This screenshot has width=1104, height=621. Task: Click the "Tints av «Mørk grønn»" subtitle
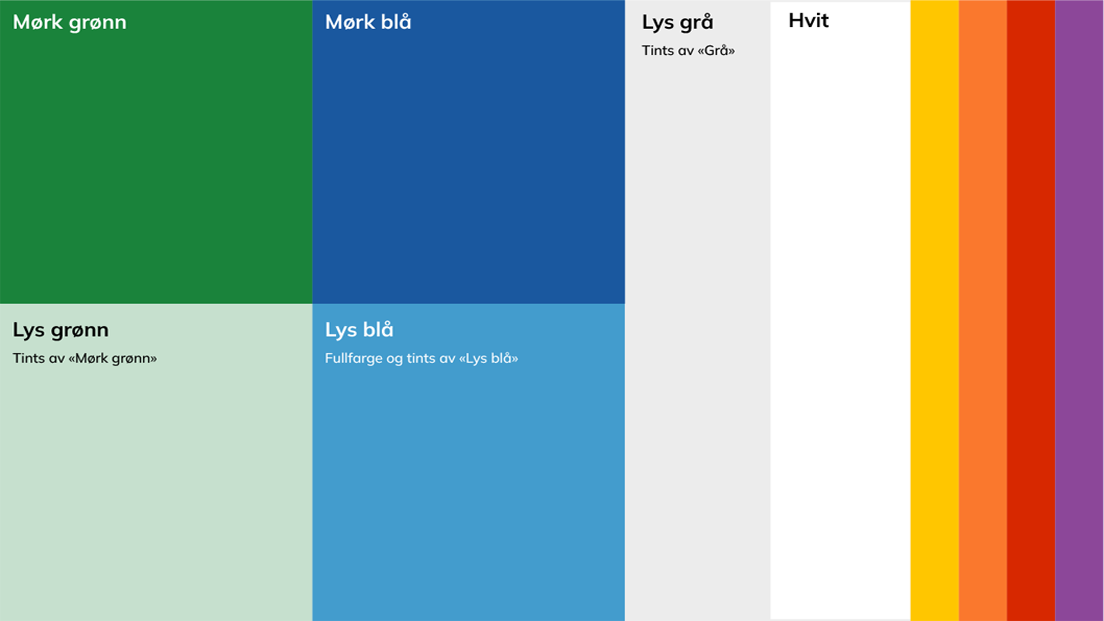pos(85,358)
